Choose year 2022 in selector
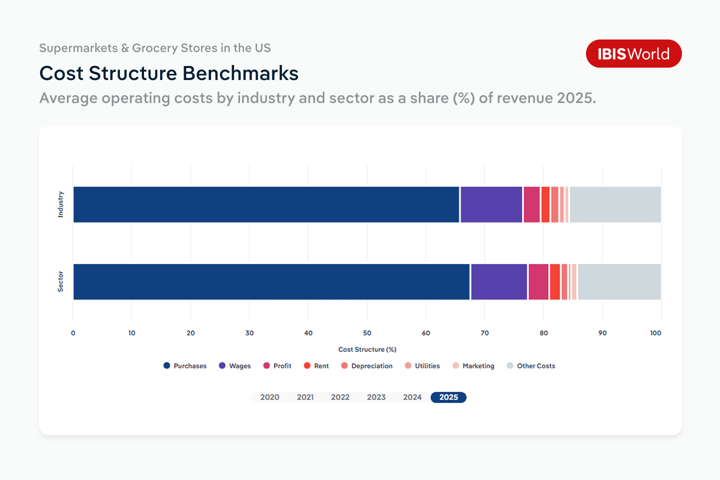The width and height of the screenshot is (720, 480). coord(341,397)
